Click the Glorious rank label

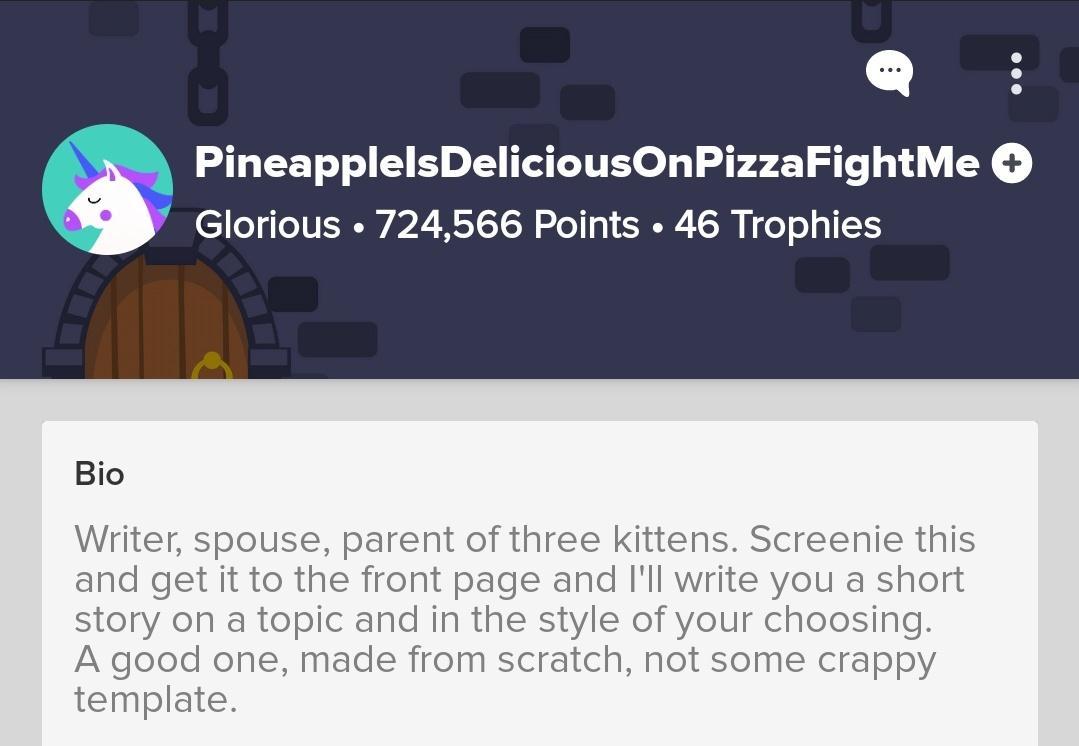(267, 224)
